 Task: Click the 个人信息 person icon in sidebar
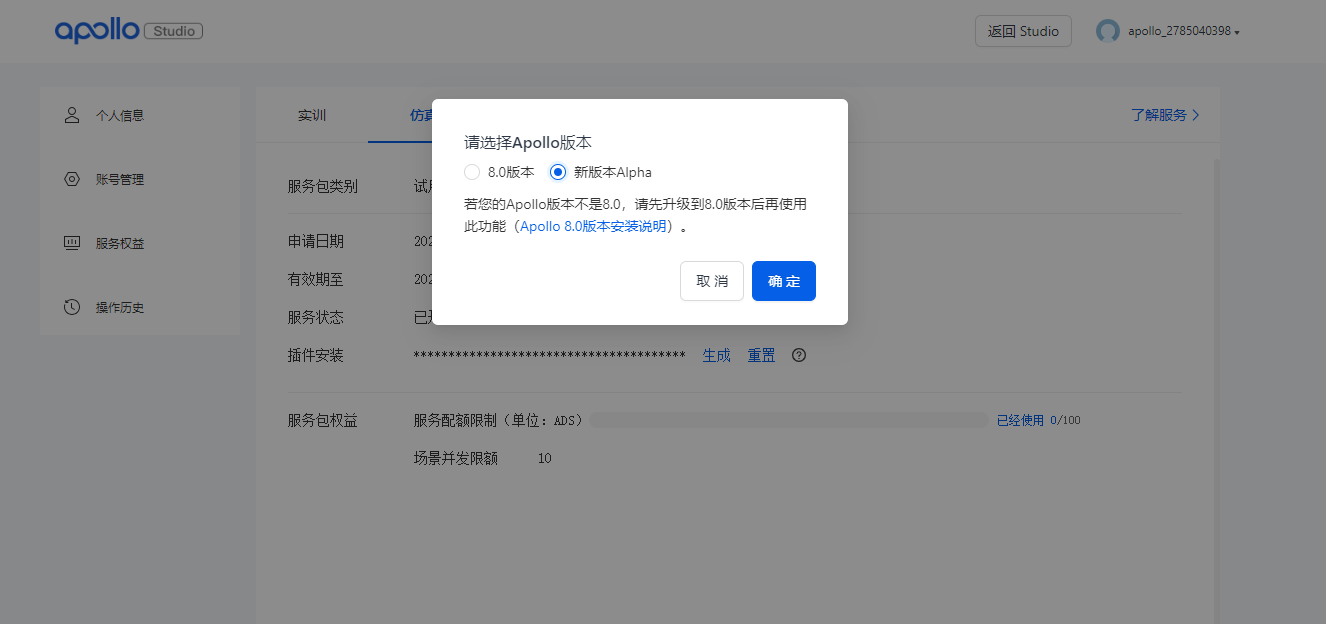click(71, 114)
